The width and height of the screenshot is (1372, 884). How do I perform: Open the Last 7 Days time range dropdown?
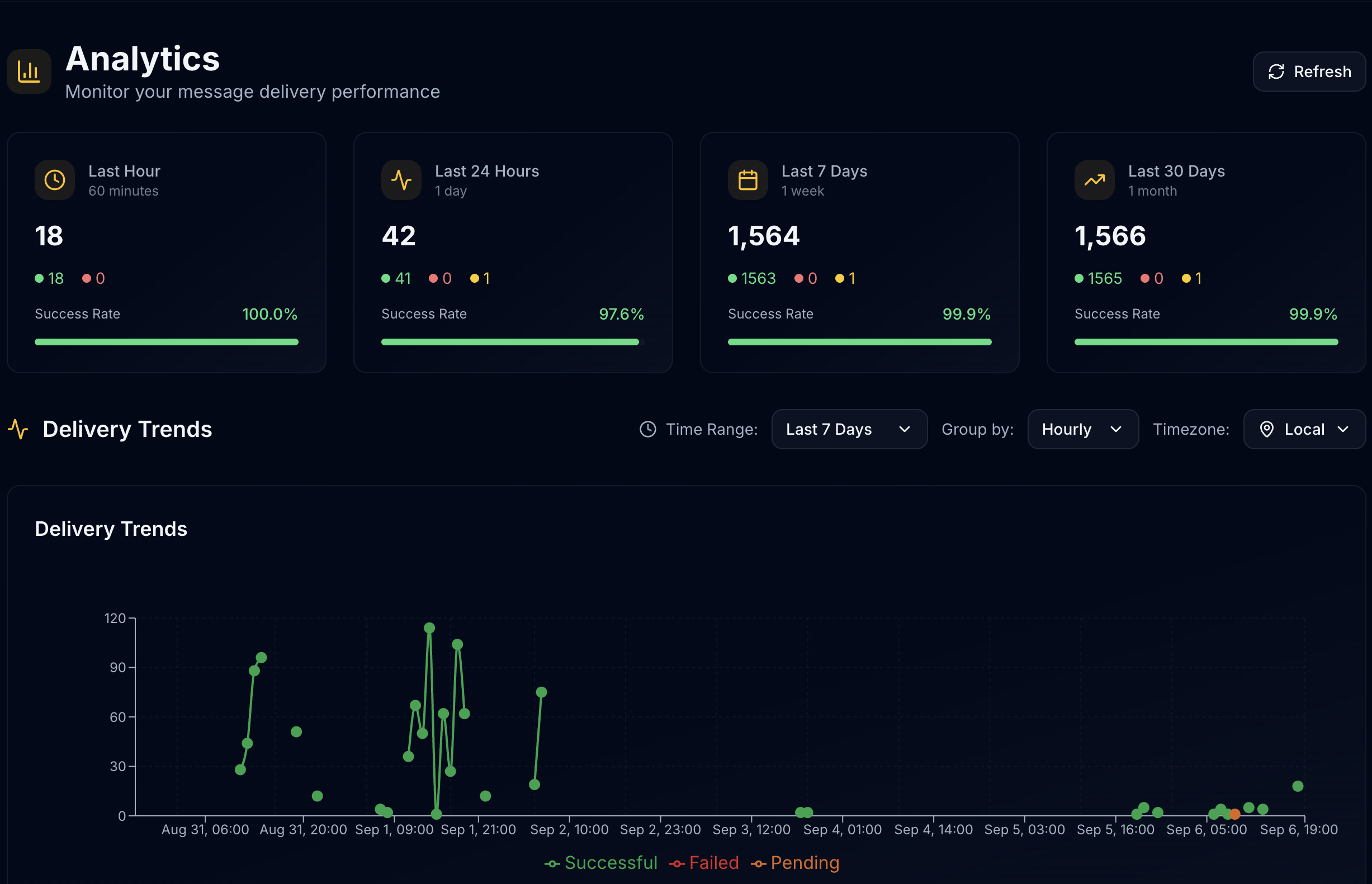849,429
